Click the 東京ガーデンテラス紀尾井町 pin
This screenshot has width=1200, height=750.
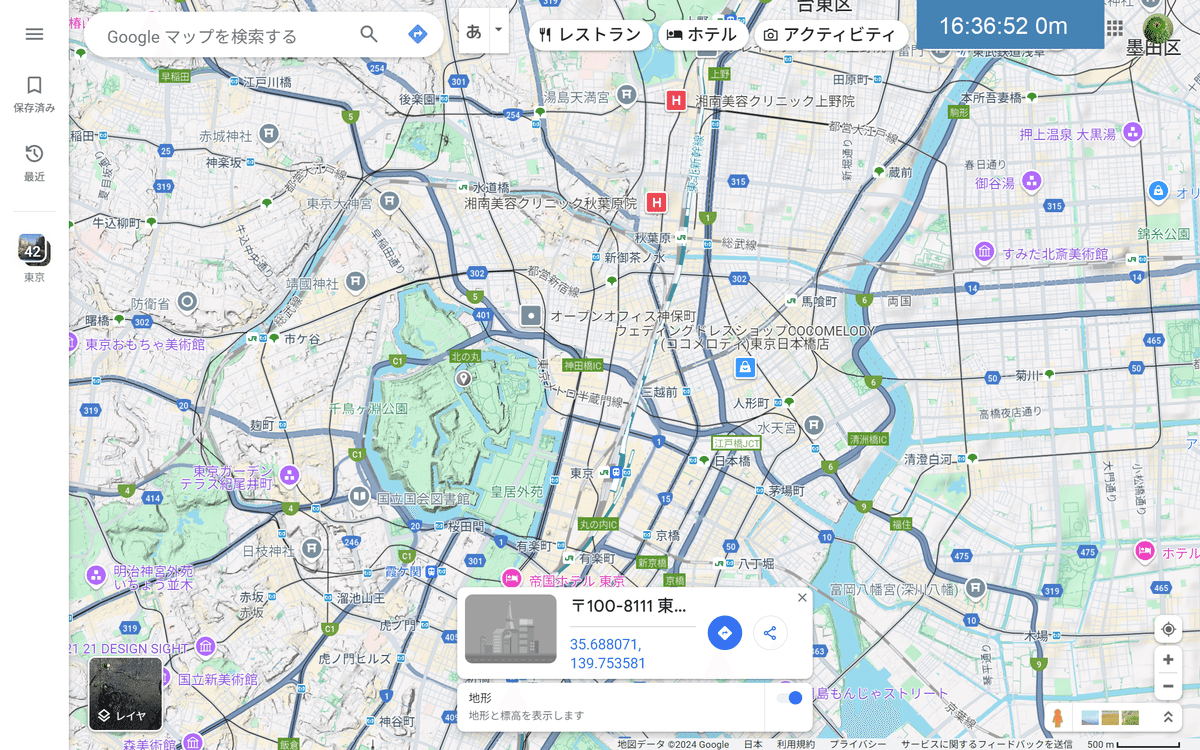290,474
